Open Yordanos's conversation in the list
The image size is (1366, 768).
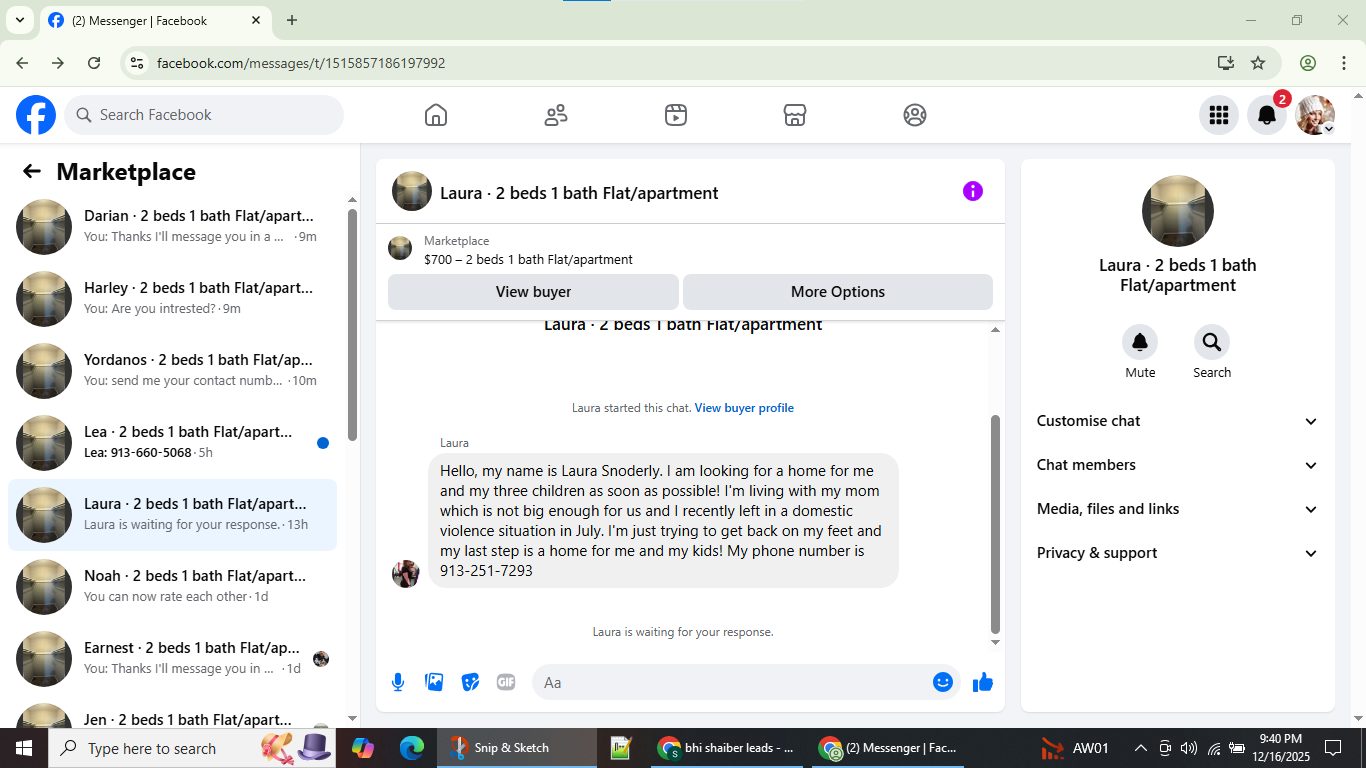[x=172, y=371]
